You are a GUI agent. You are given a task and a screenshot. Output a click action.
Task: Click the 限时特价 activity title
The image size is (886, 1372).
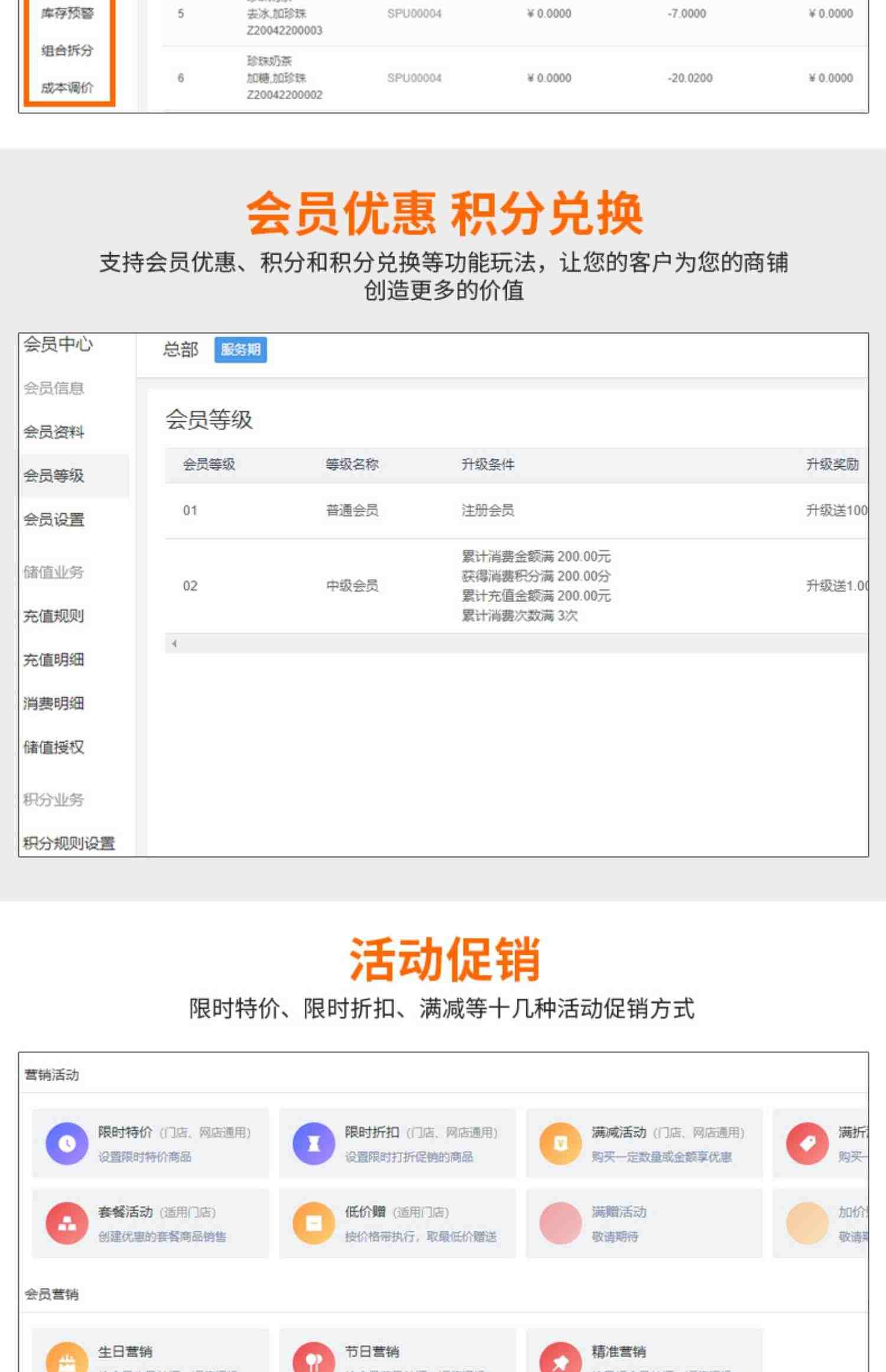[x=125, y=1132]
